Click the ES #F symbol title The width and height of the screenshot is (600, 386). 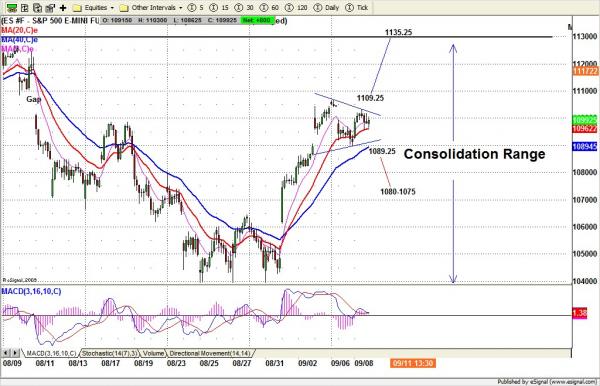pyautogui.click(x=50, y=20)
